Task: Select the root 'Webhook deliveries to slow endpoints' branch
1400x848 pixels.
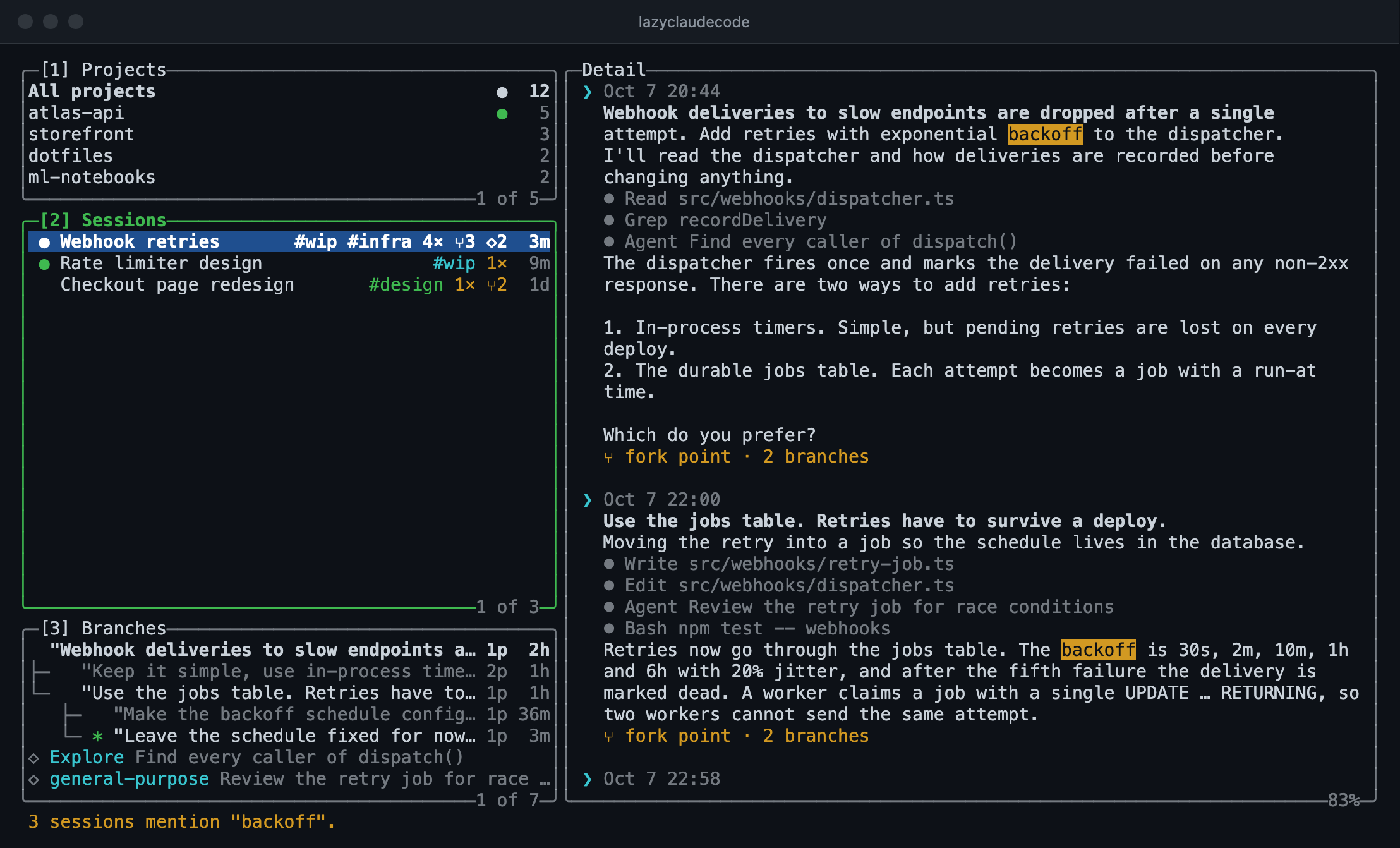Action: pyautogui.click(x=289, y=650)
